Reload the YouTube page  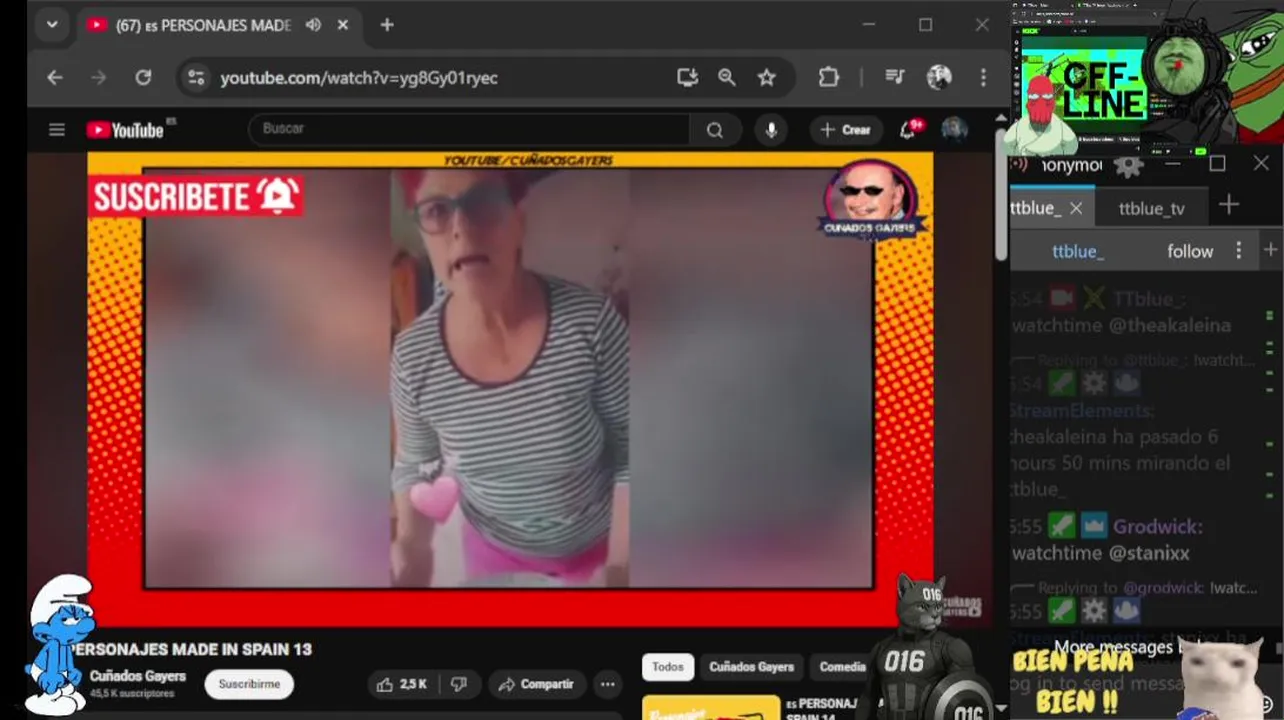pyautogui.click(x=143, y=77)
